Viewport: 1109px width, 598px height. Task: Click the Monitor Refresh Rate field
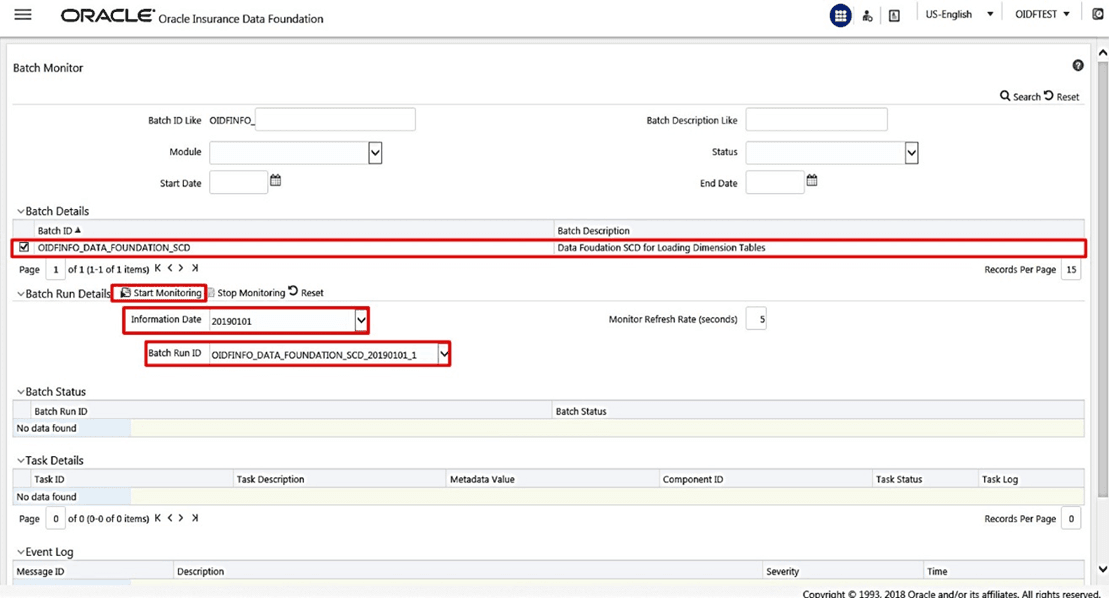756,319
